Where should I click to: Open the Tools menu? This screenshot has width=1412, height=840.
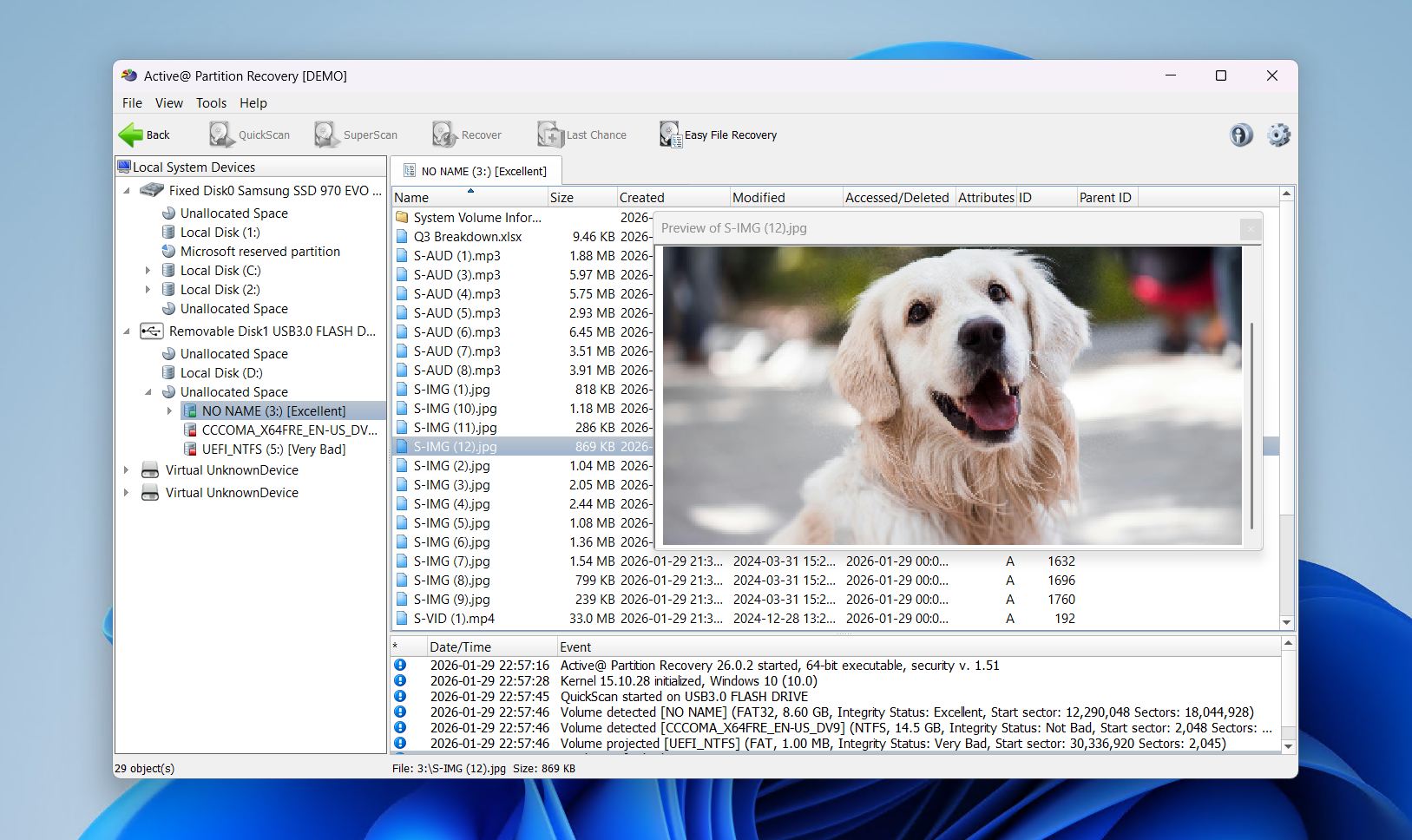[211, 102]
